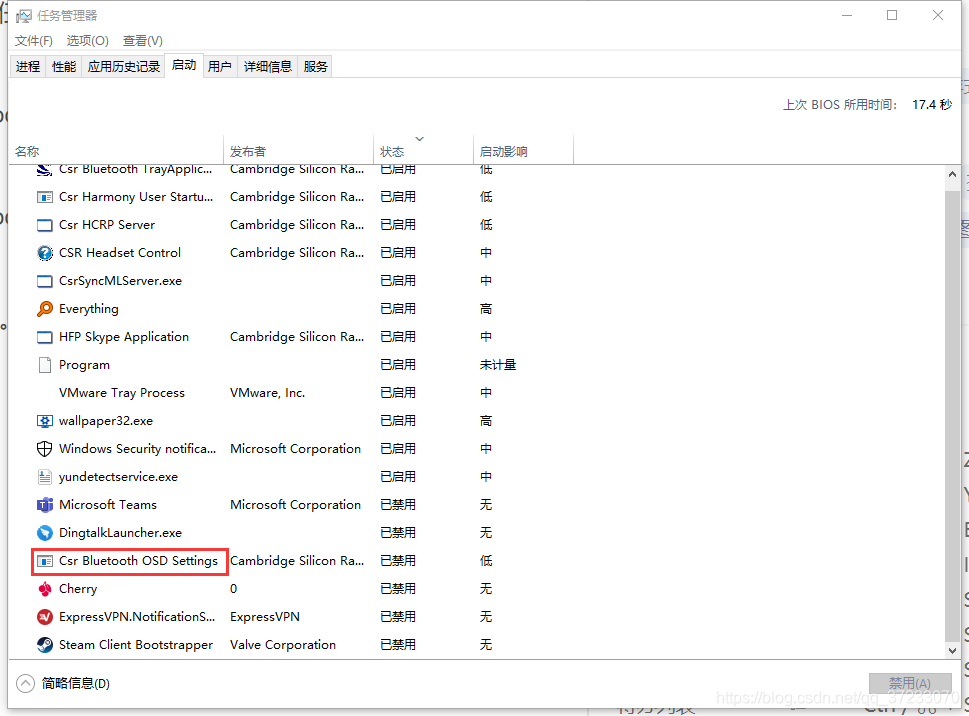Click the 17.4 秒 BIOS time value
This screenshot has height=716, width=969.
(932, 105)
